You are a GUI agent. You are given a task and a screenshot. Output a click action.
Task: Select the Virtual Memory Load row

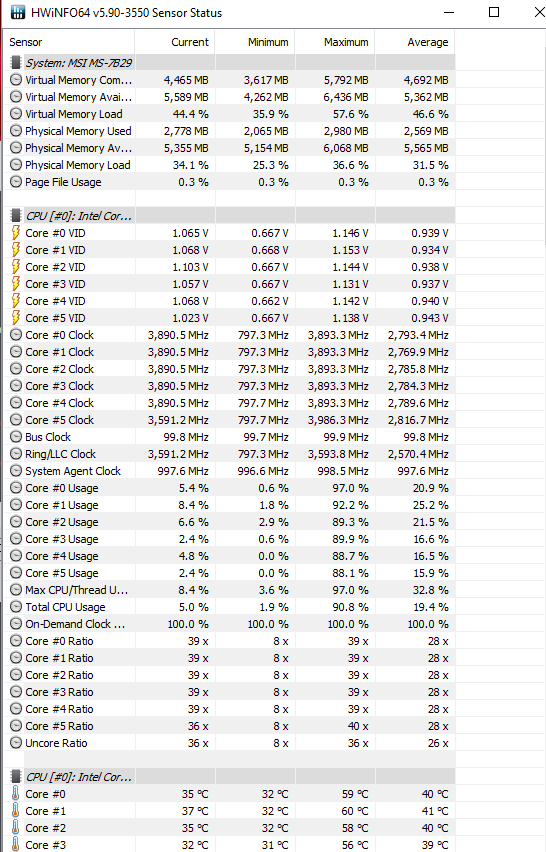pos(230,114)
